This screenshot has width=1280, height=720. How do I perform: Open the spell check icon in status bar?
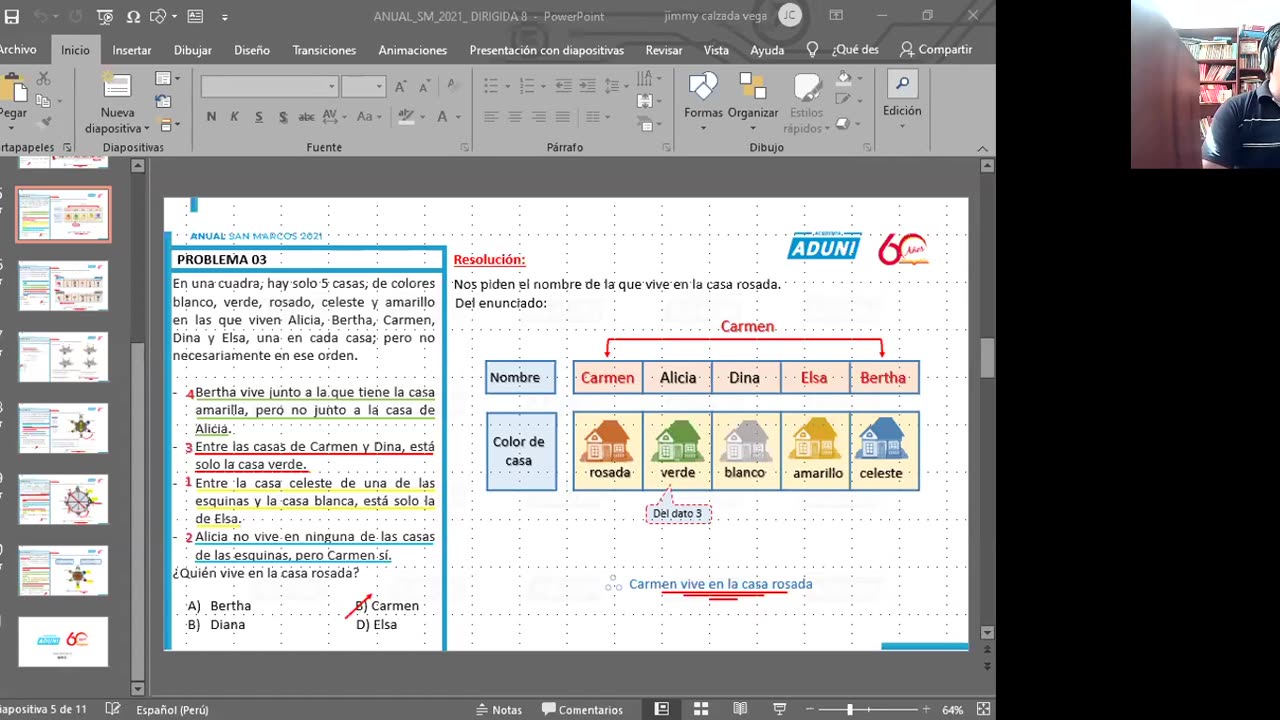point(113,709)
